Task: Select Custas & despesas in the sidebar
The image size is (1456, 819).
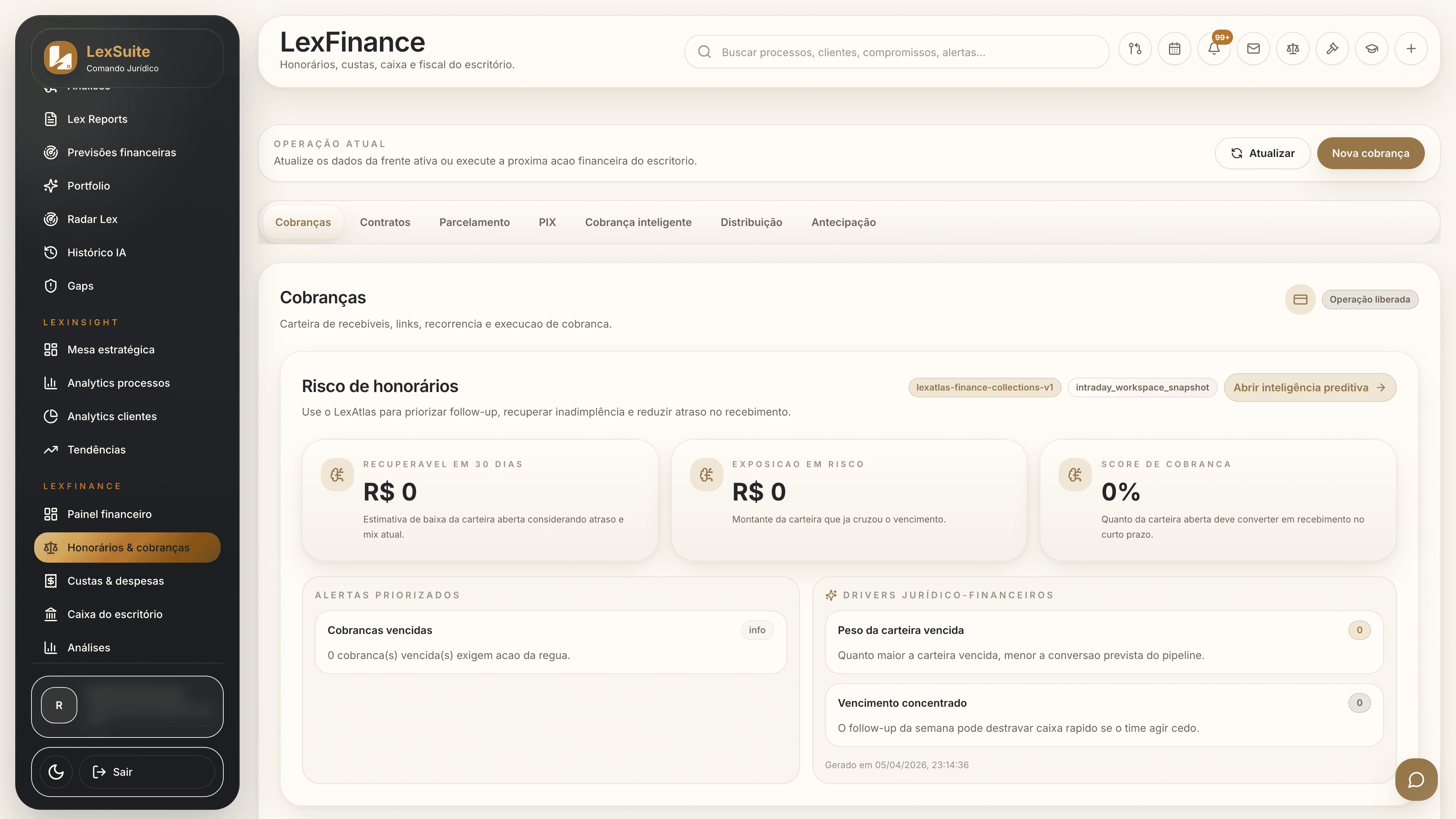Action: [x=115, y=581]
